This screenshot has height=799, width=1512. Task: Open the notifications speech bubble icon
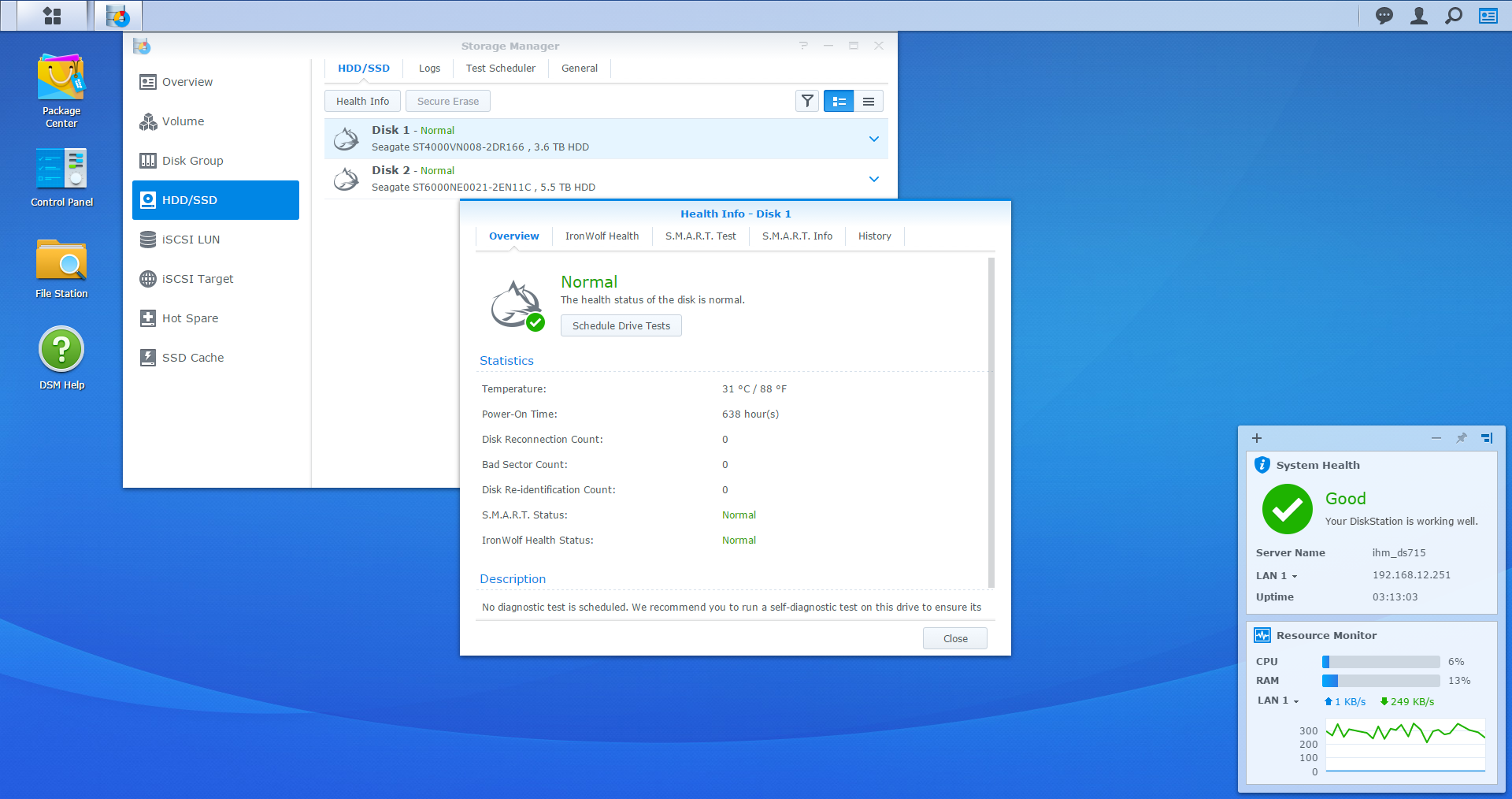coord(1384,16)
